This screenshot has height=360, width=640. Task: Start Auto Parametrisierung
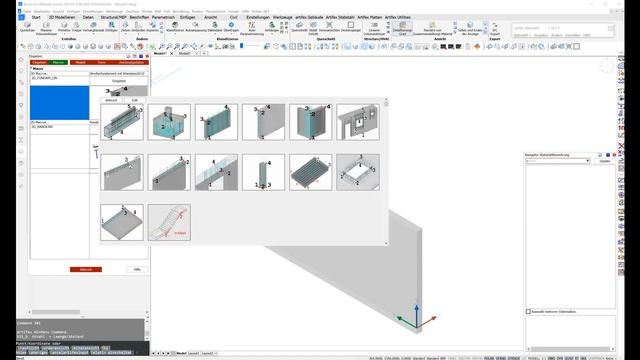252,29
